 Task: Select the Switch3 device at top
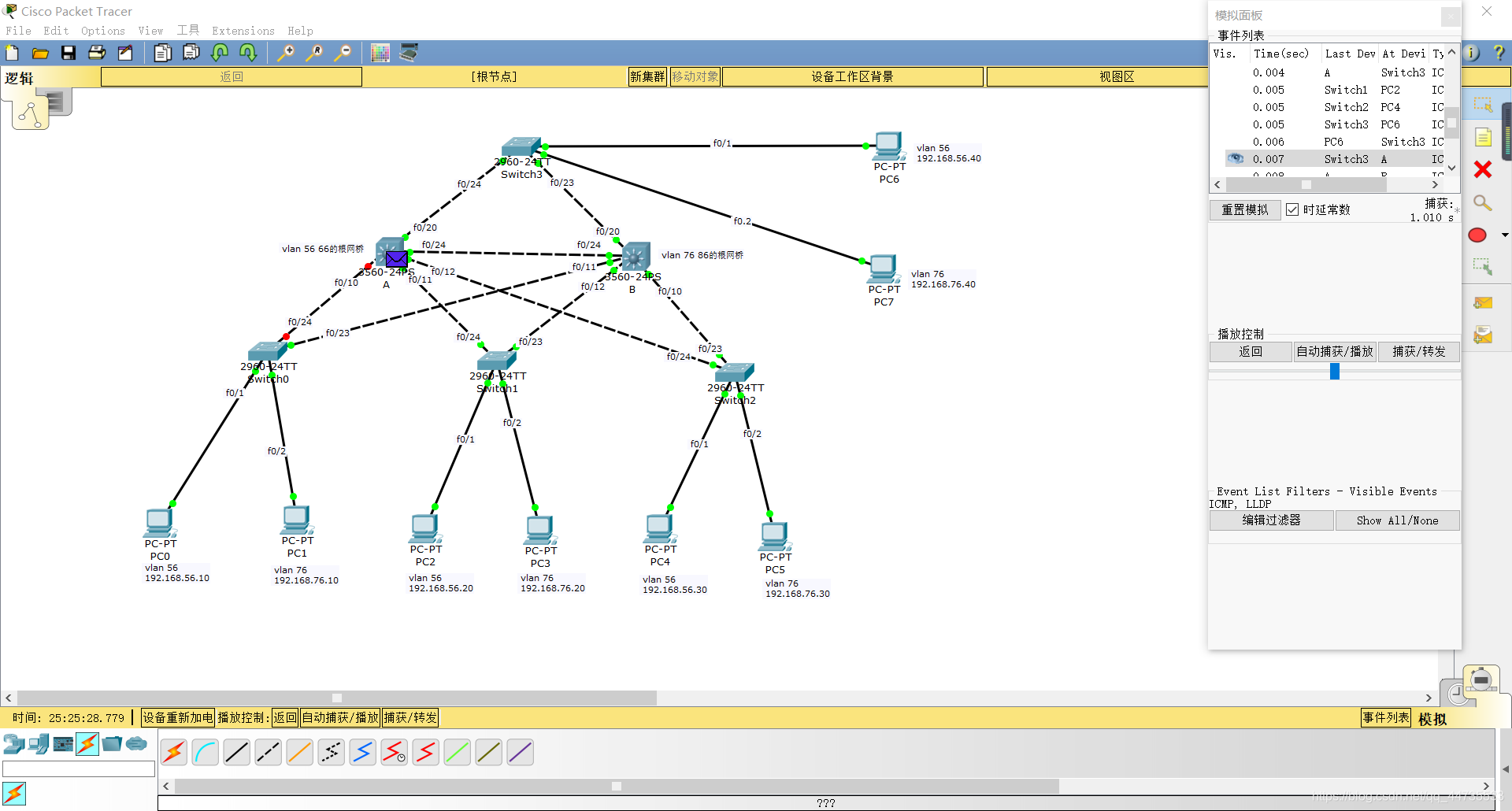(521, 147)
